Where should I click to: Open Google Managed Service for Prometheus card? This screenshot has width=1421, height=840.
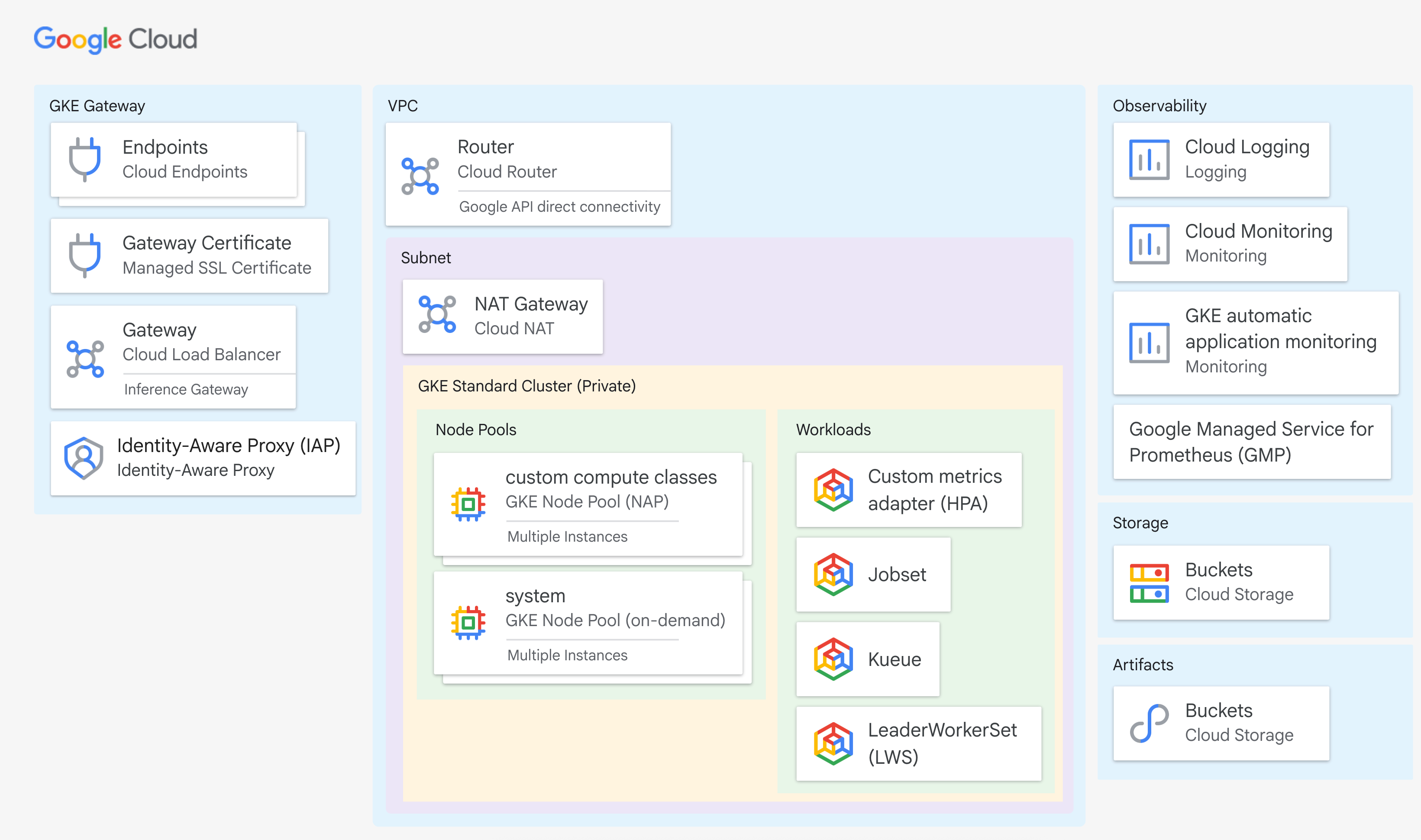coord(1252,442)
